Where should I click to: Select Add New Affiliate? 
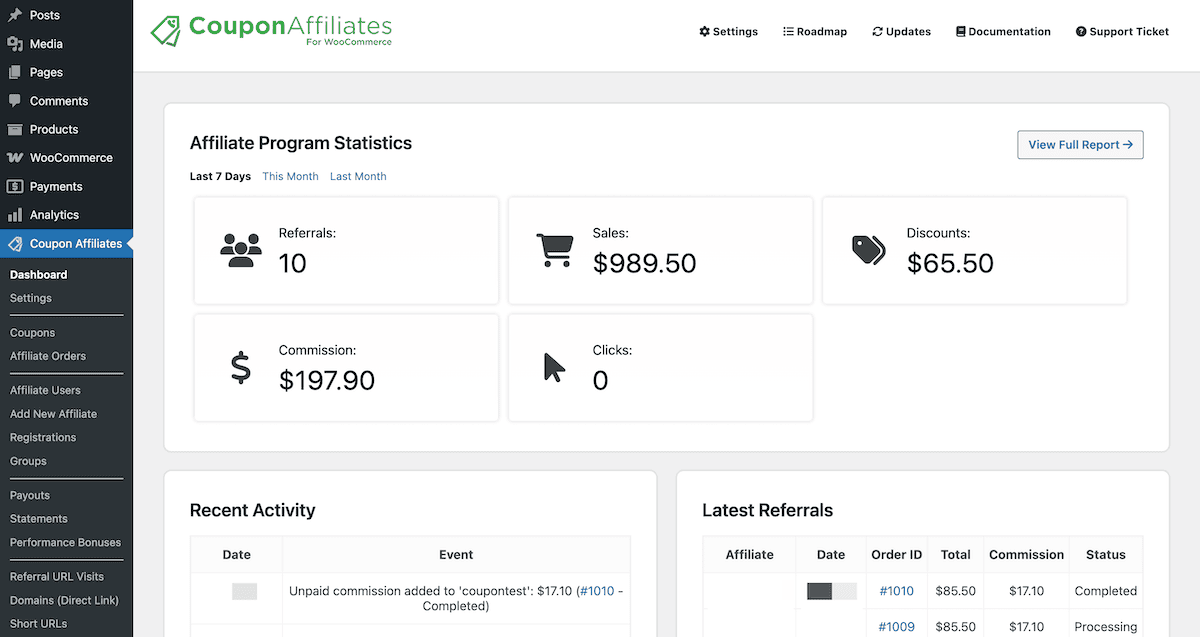point(54,414)
